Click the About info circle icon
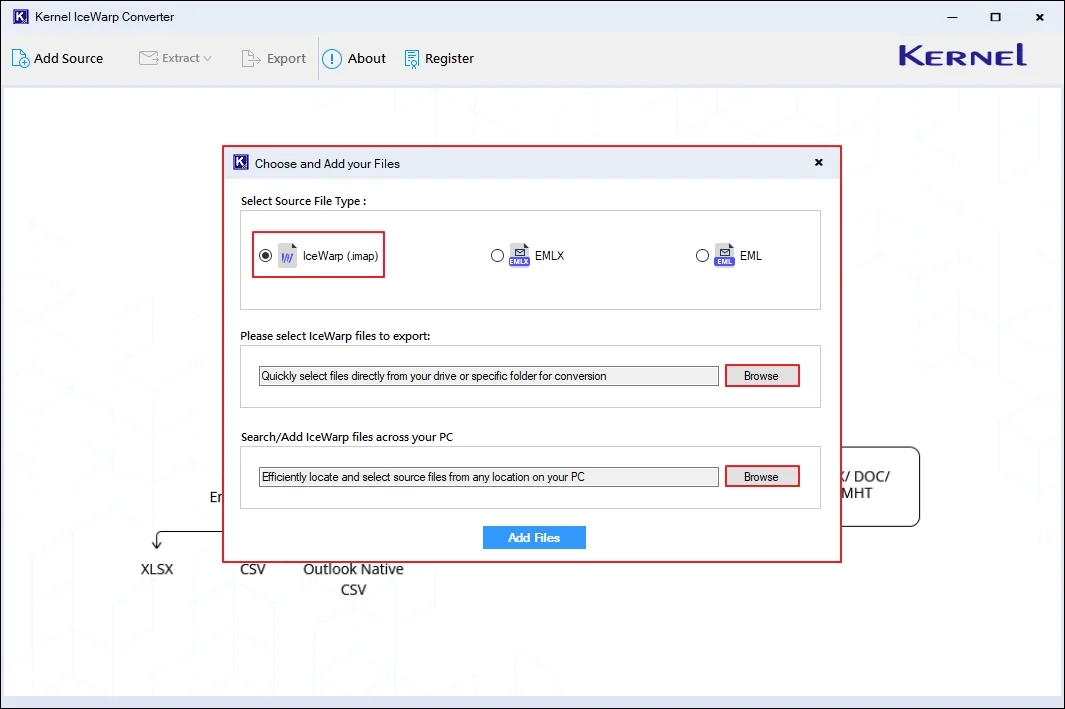The image size is (1065, 709). click(332, 59)
